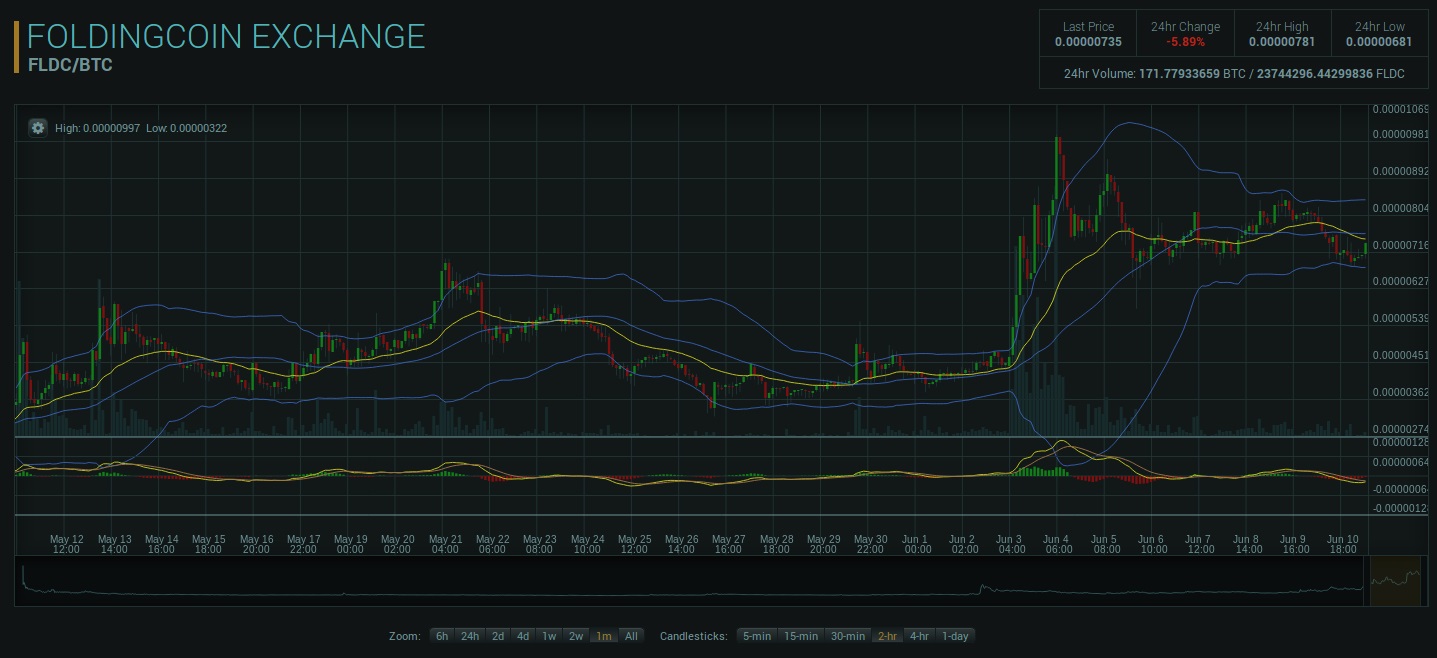Set chart zoom to 4d
1437x658 pixels.
point(523,636)
